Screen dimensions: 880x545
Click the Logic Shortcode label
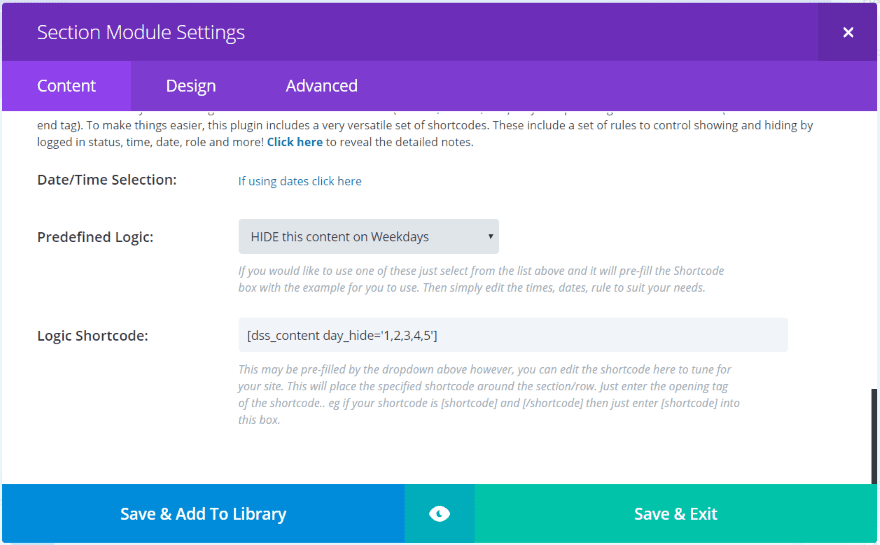pos(92,335)
